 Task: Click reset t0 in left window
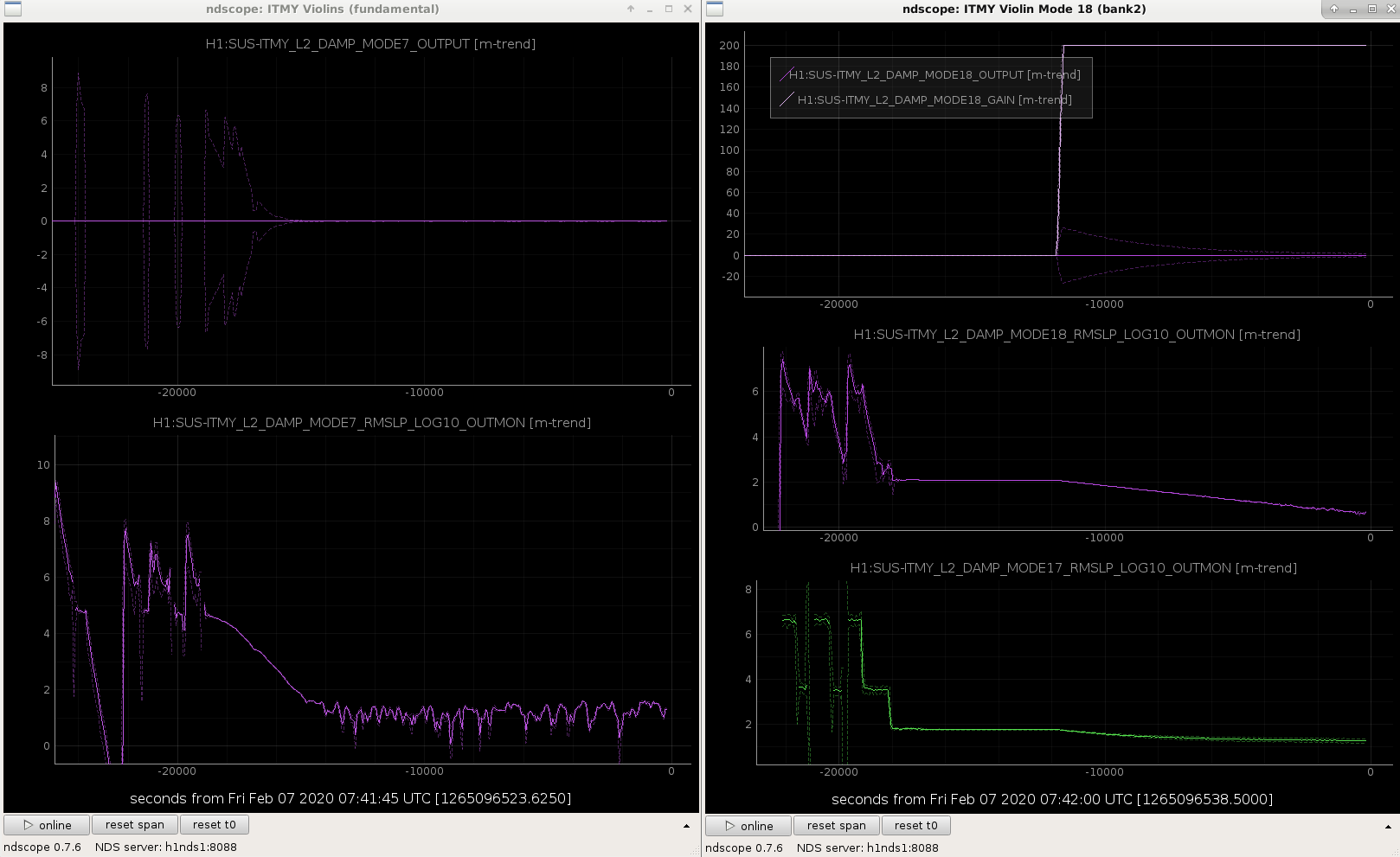point(215,825)
